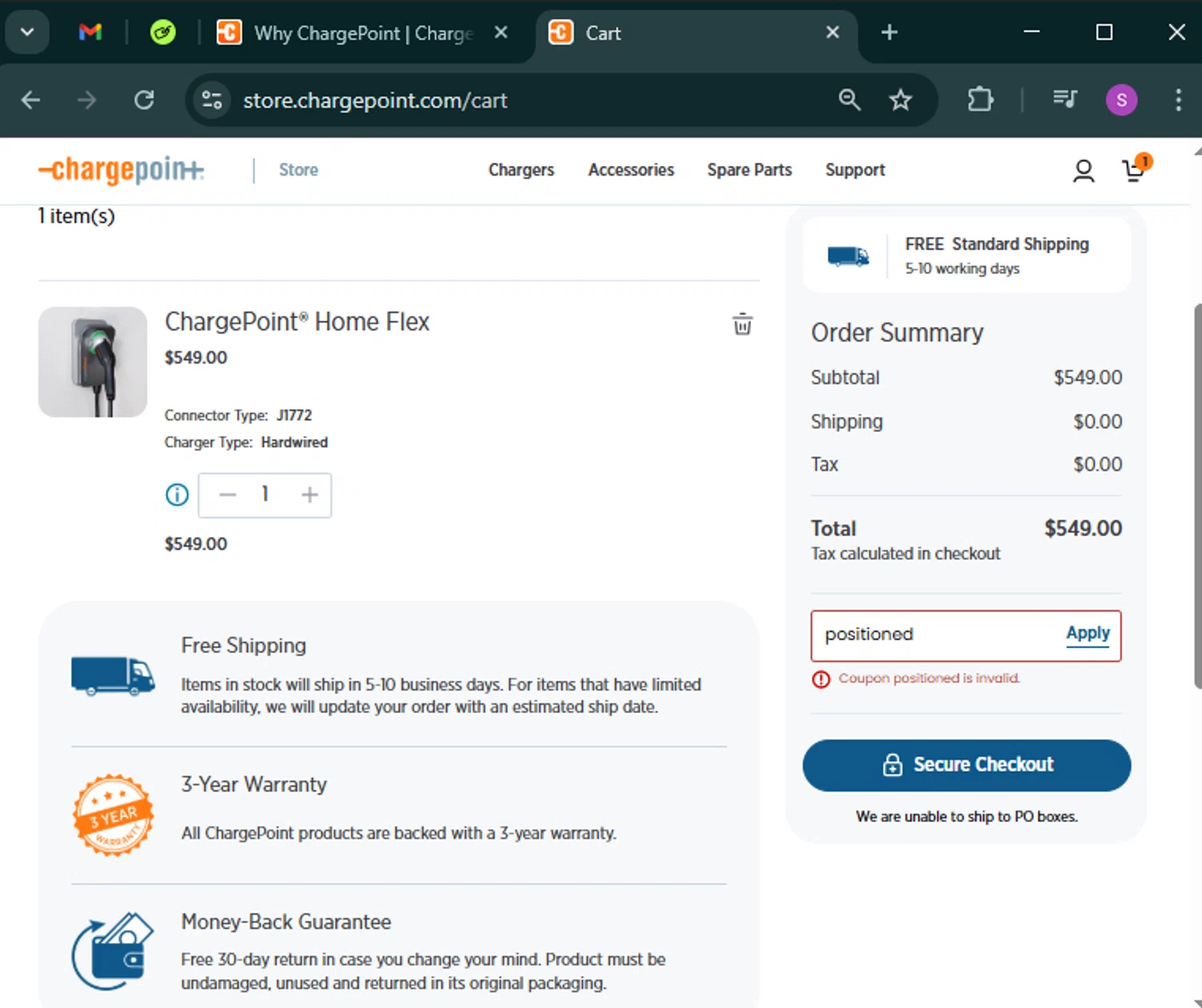Click the ChargePoint logo
Viewport: 1202px width, 1008px height.
[121, 170]
